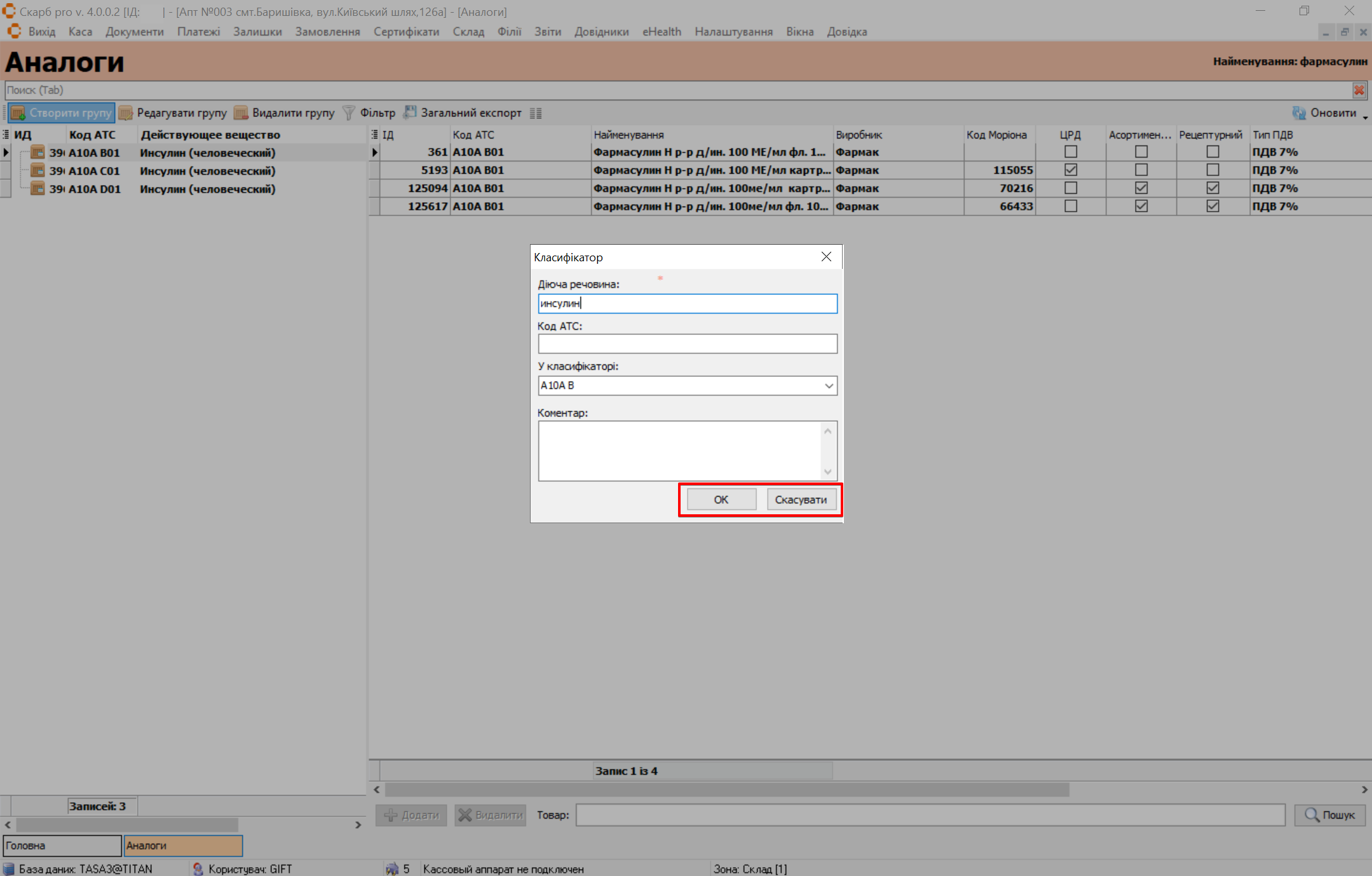Open the Довідники menu
Viewport: 1372px width, 876px height.
coord(601,32)
